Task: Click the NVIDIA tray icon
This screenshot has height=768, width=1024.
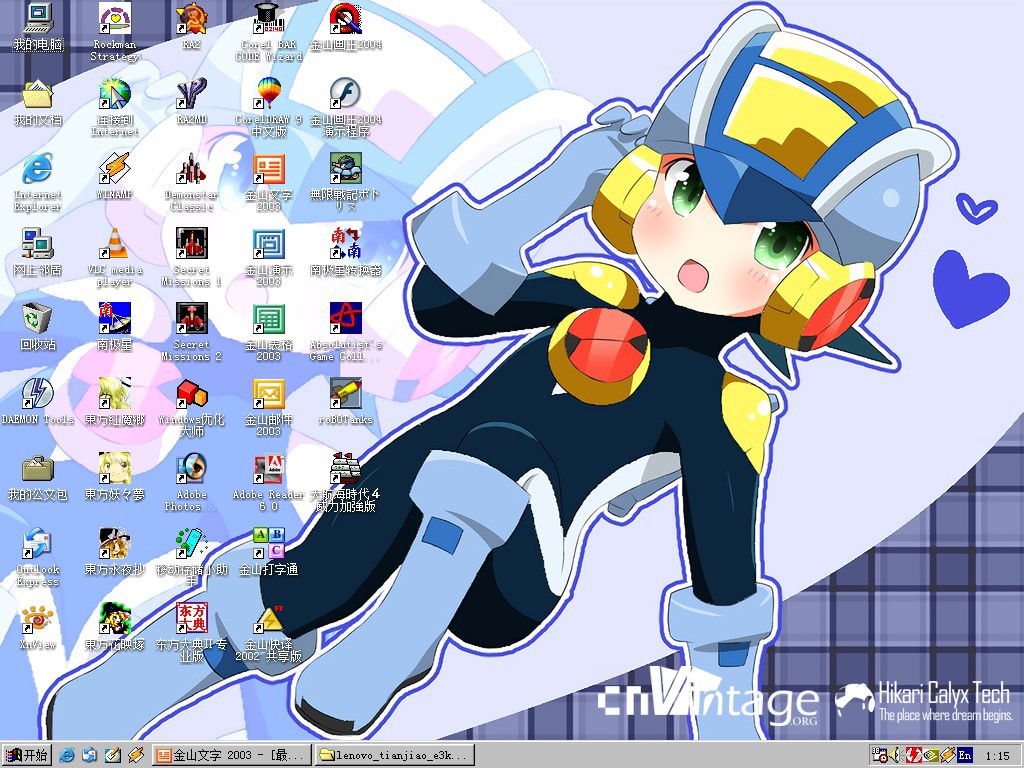Action: [x=930, y=755]
